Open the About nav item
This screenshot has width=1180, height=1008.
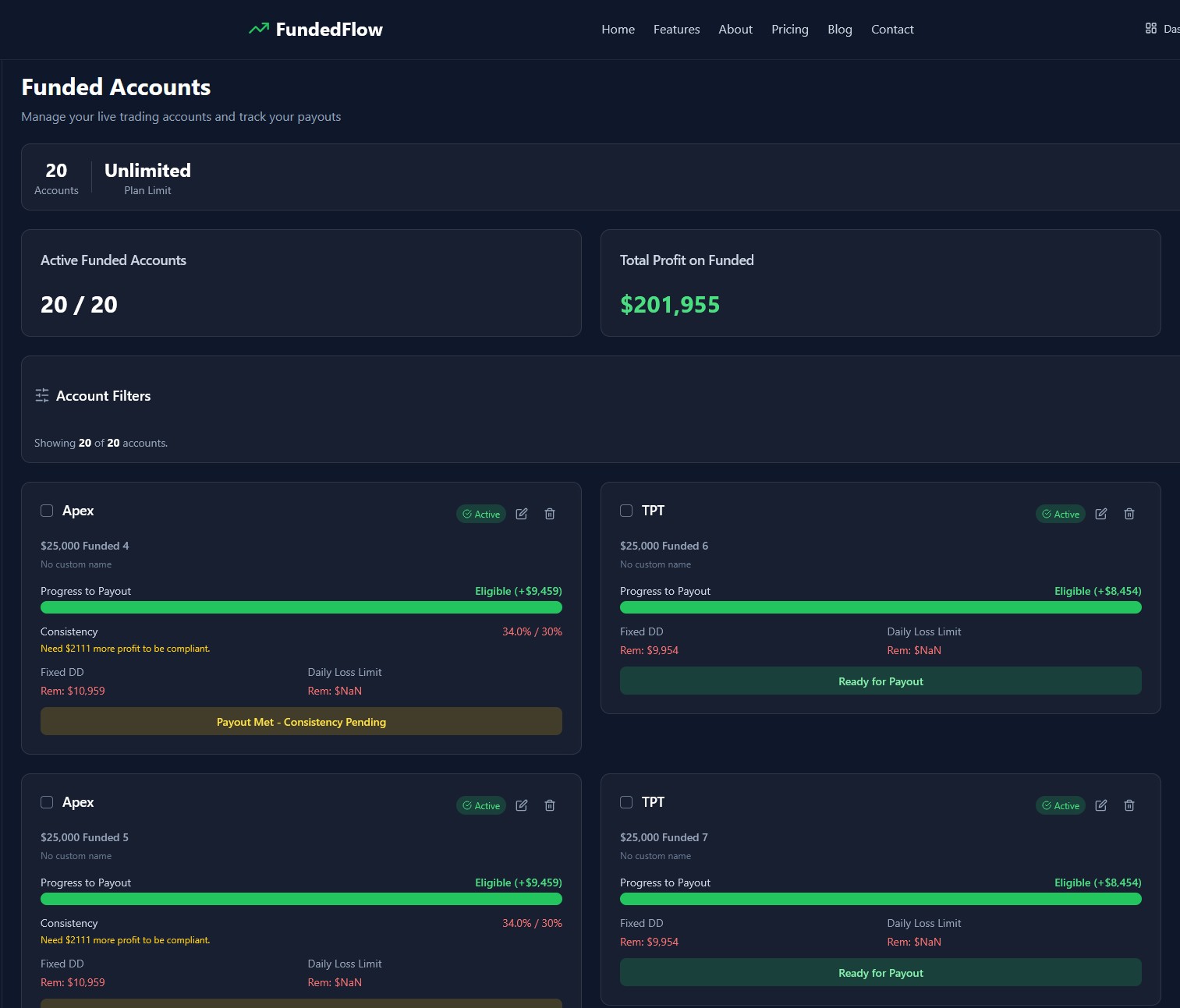[735, 29]
